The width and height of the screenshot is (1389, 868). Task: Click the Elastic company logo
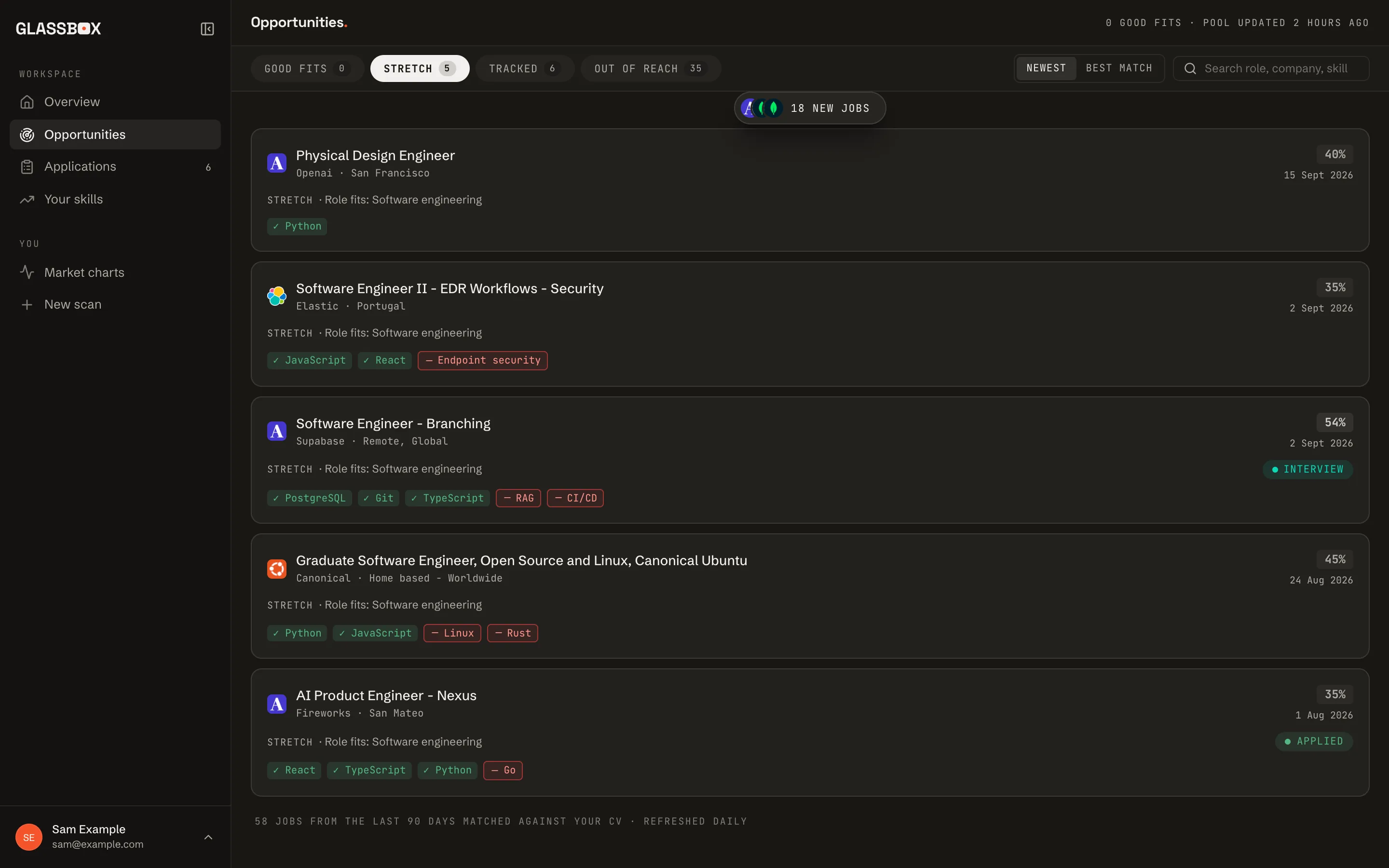[x=277, y=296]
